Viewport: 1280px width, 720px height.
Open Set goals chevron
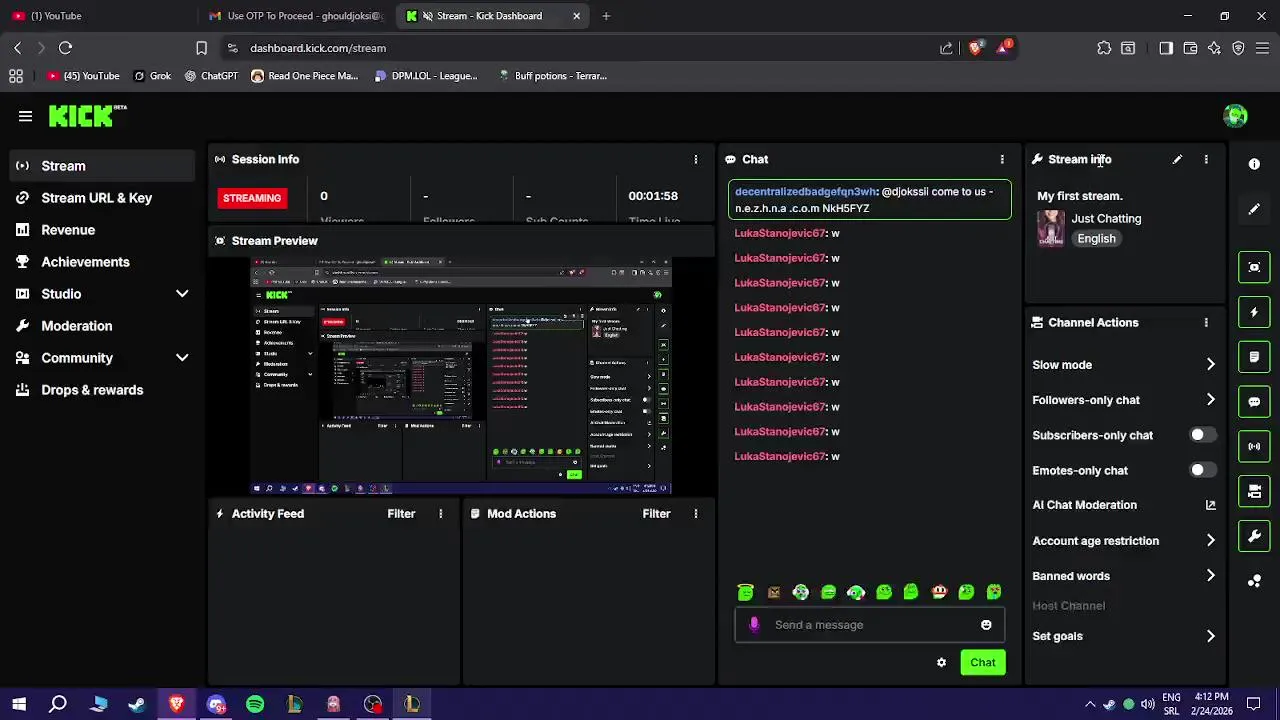click(x=1210, y=636)
